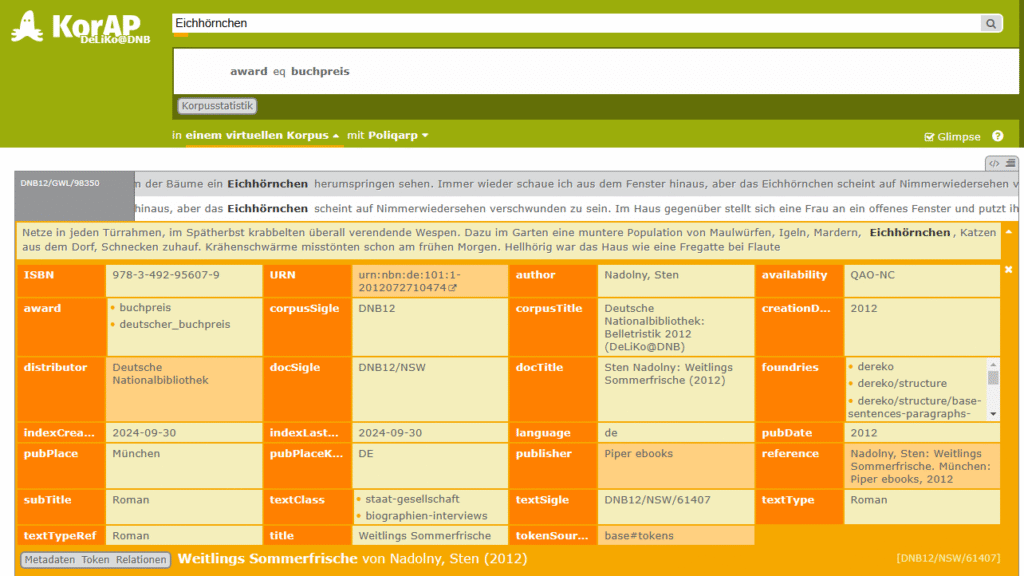This screenshot has height=576, width=1024.
Task: Toggle result alignment list icon
Action: point(1010,163)
